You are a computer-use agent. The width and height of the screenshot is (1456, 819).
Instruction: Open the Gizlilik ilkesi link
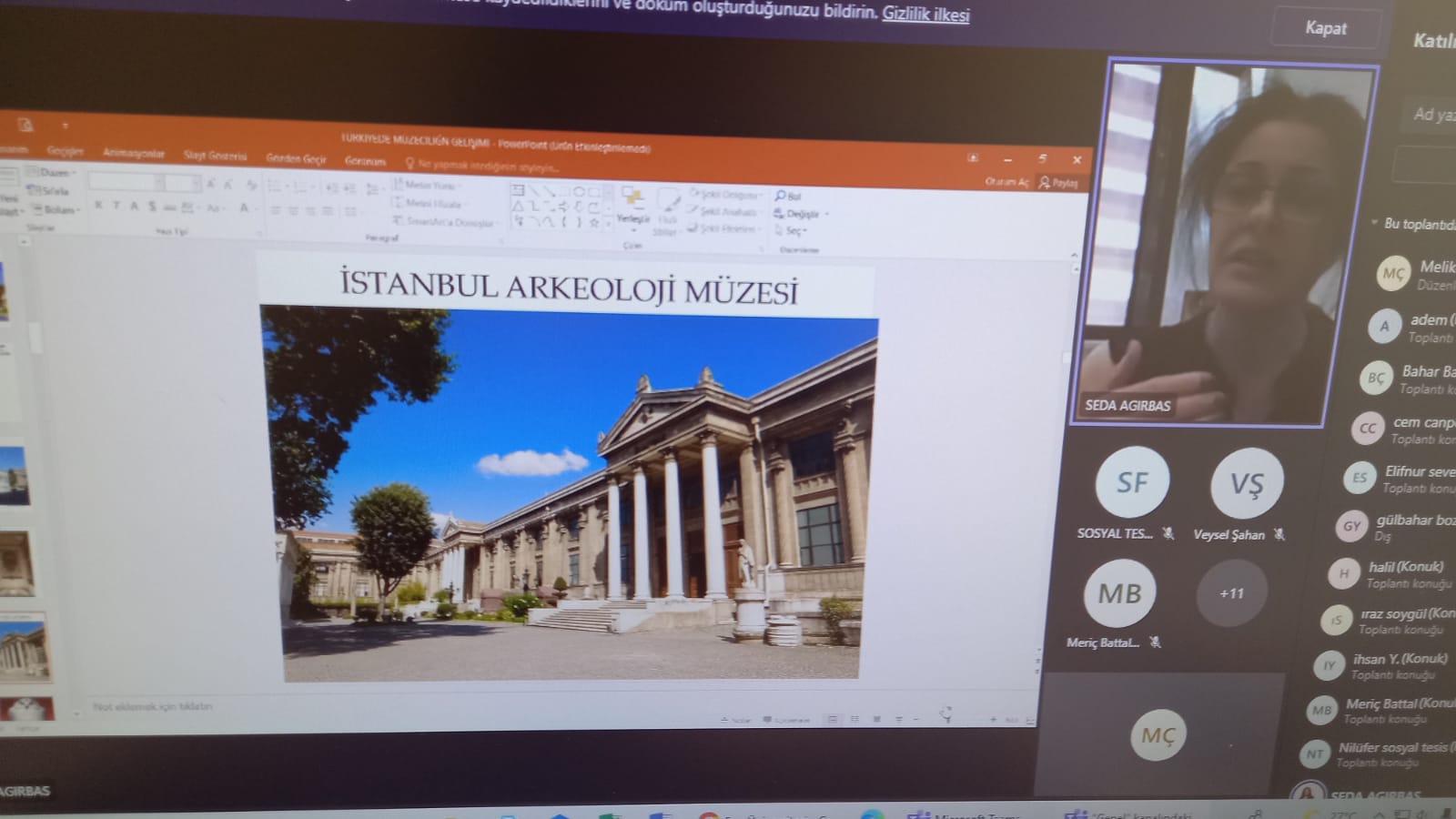[x=925, y=15]
